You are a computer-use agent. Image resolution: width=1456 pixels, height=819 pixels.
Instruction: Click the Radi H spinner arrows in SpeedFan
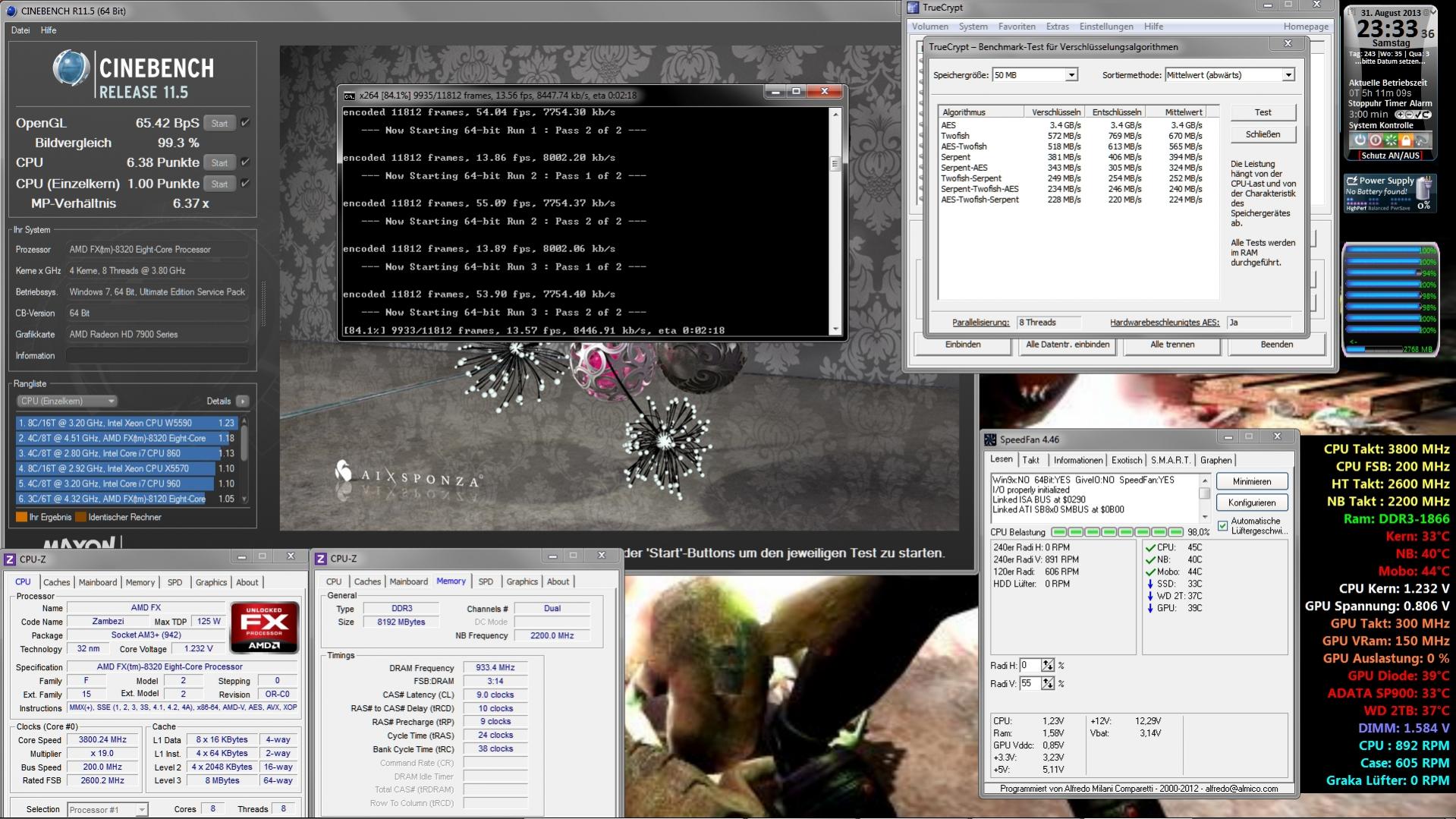pos(1047,666)
